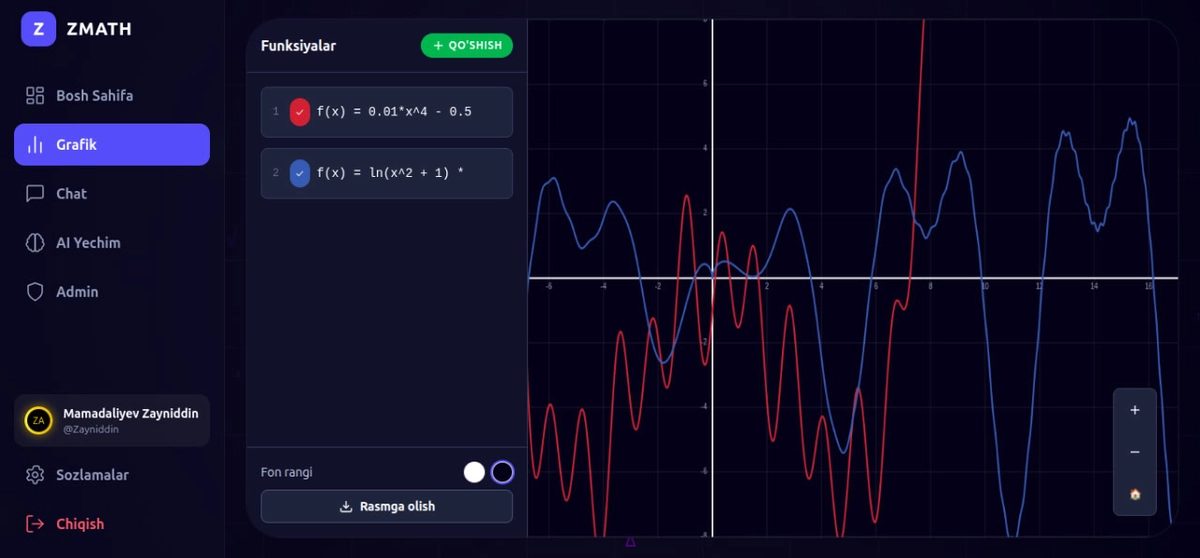Click the Fon rangi label
The height and width of the screenshot is (558, 1200).
(287, 472)
